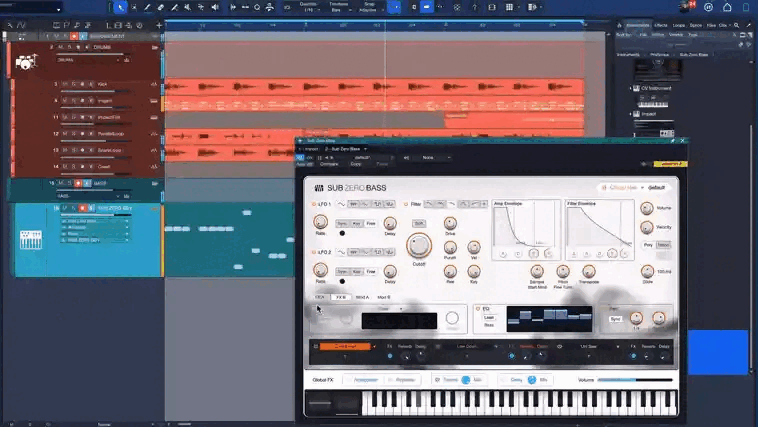Viewport: 758px width, 427px height.
Task: Expand Impact in browser tree
Action: click(630, 114)
